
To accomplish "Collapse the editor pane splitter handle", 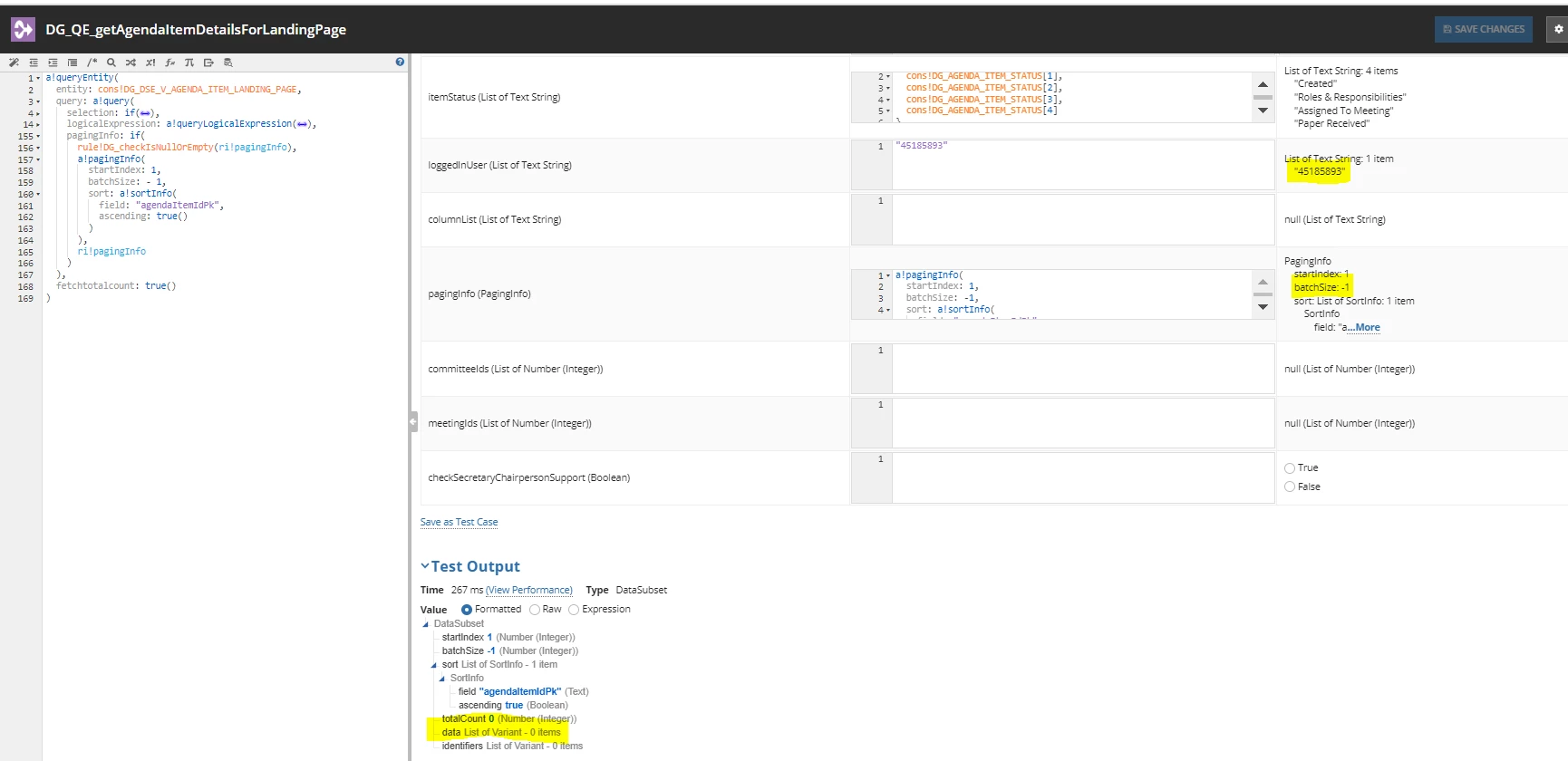I will 413,421.
